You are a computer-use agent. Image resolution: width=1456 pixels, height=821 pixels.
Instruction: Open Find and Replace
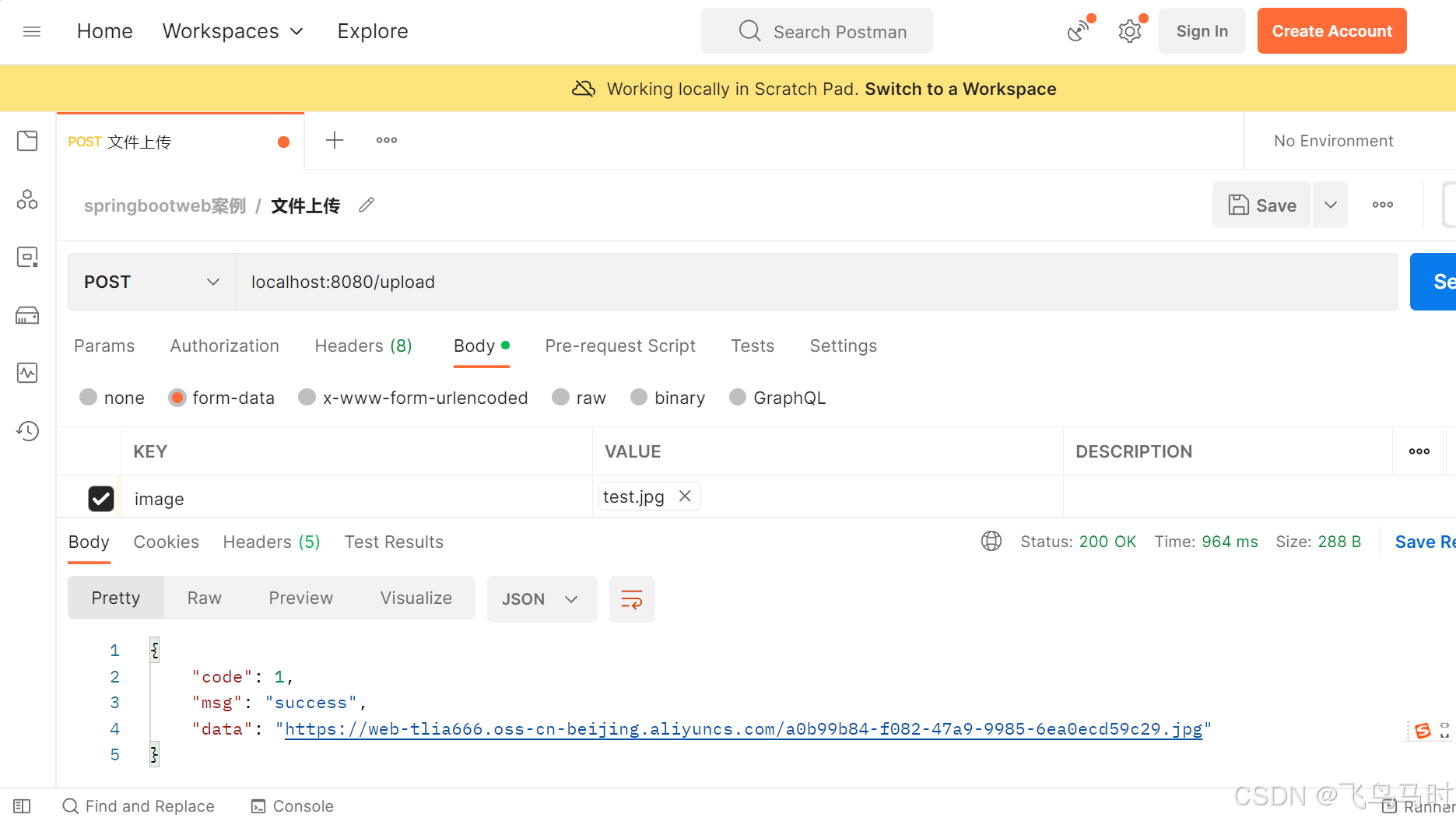pyautogui.click(x=139, y=806)
